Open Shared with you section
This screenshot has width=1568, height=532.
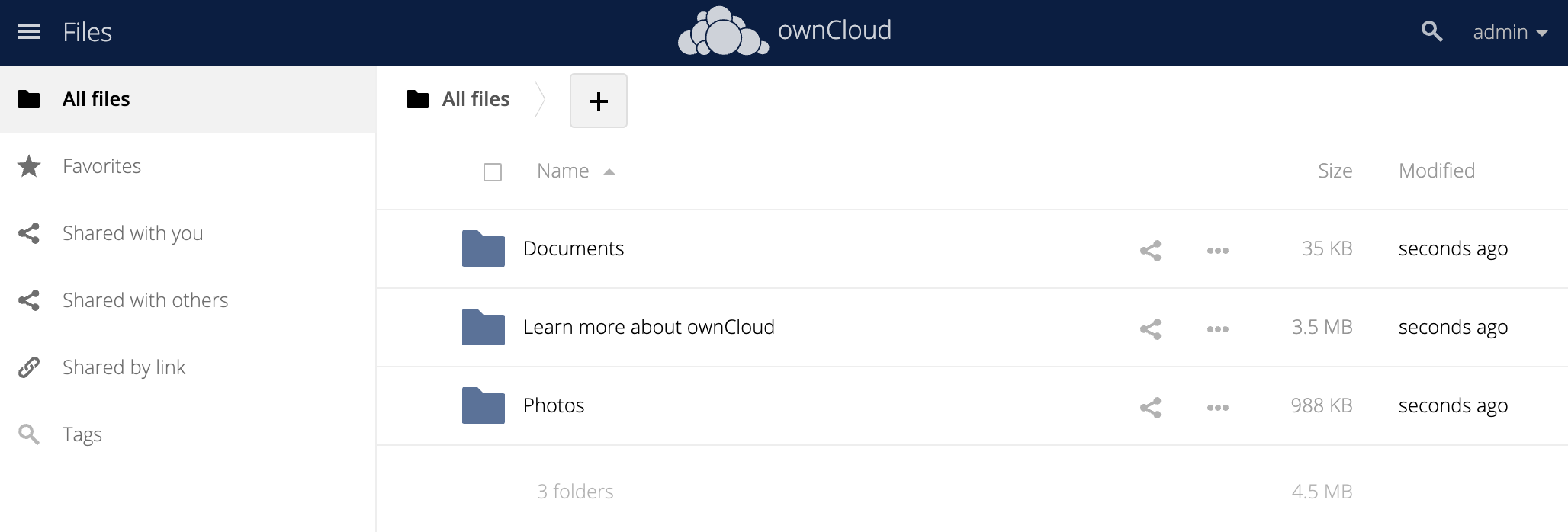pyautogui.click(x=132, y=233)
